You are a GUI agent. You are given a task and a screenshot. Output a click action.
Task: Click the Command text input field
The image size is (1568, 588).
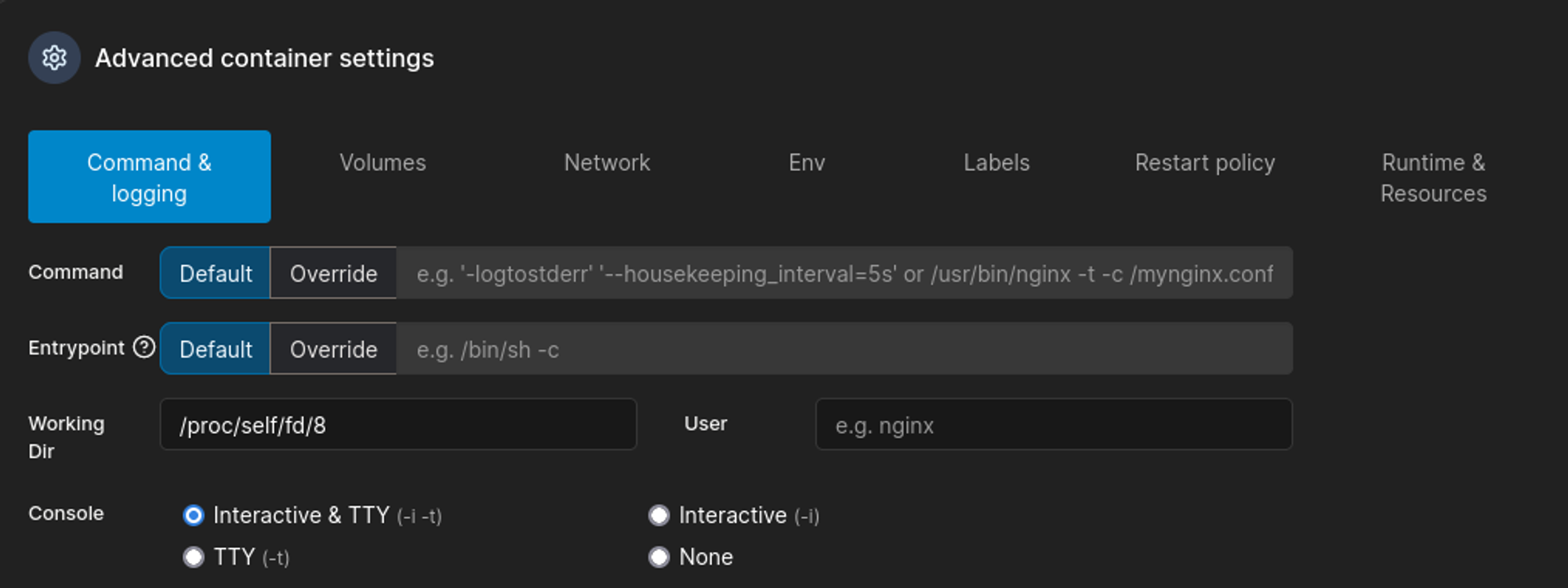(x=844, y=274)
